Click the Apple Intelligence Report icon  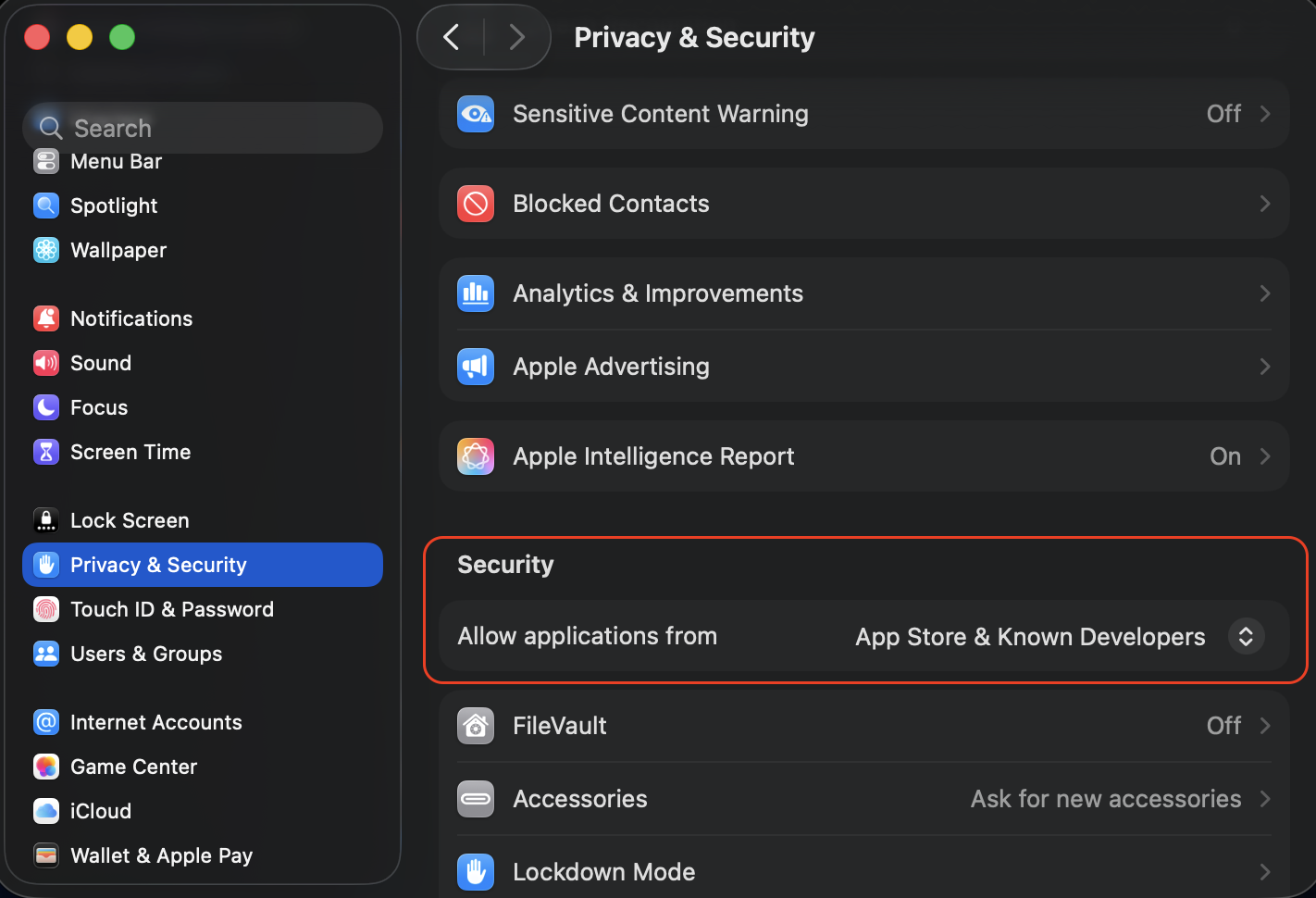coord(476,456)
